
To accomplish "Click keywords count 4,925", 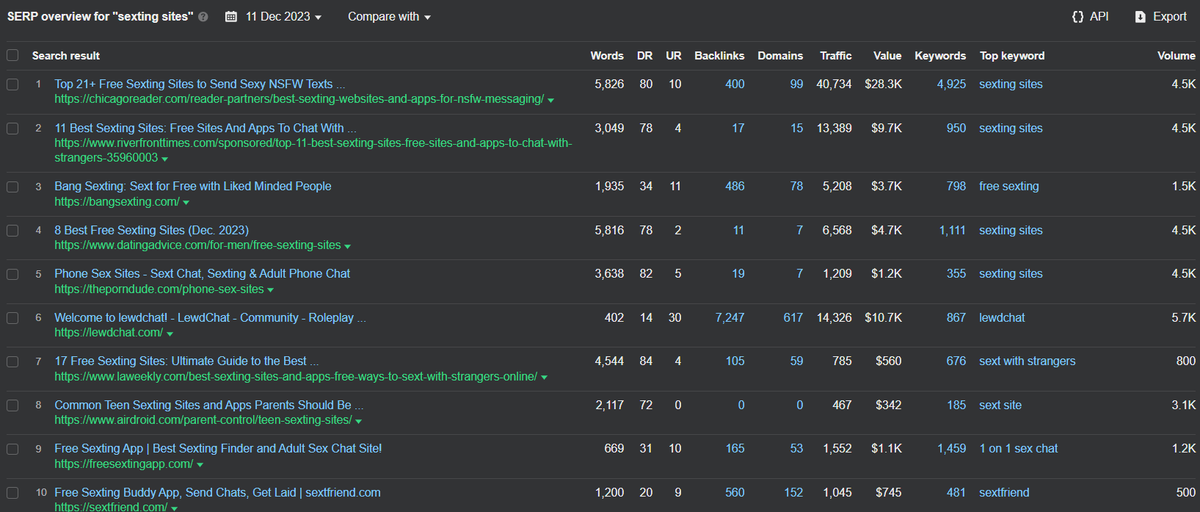I will pos(951,85).
